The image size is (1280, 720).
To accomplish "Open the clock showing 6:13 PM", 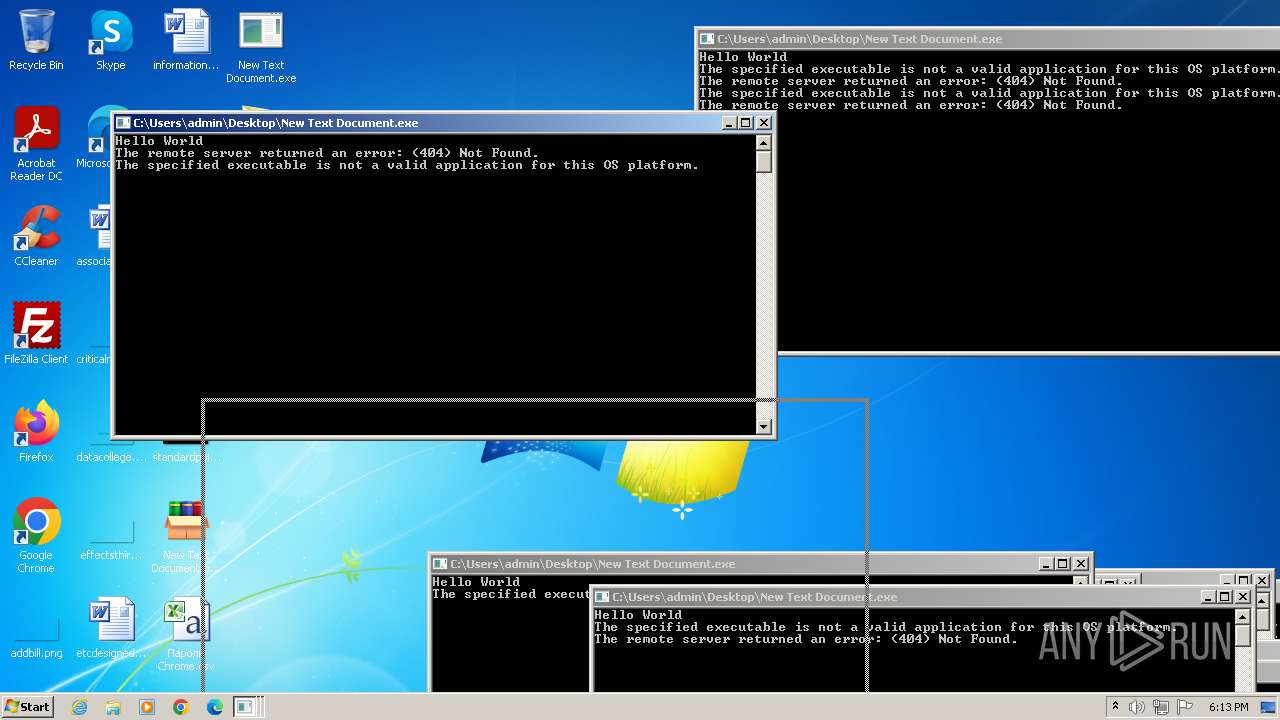I will (1228, 707).
